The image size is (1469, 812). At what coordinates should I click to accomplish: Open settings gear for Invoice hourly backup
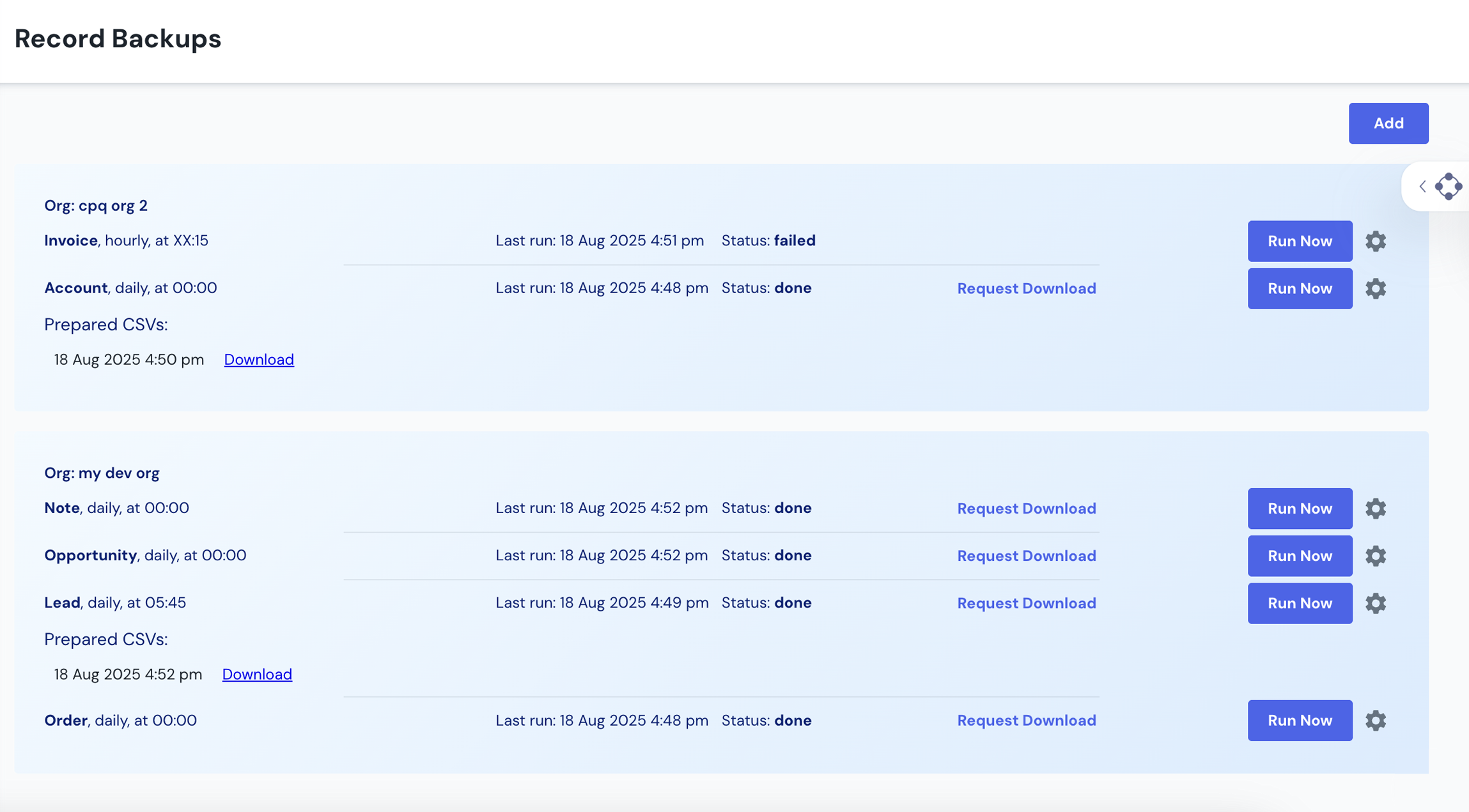(1376, 241)
